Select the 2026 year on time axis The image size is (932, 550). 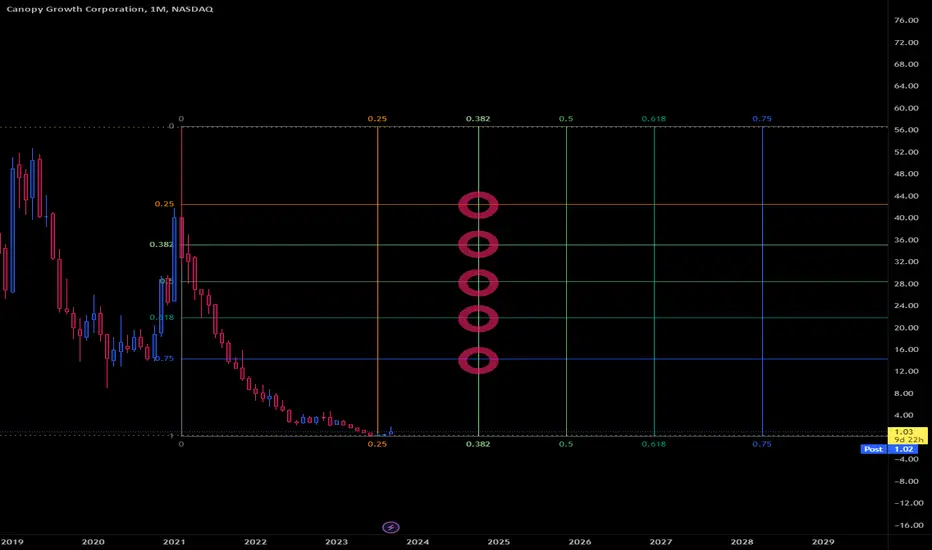[x=580, y=542]
